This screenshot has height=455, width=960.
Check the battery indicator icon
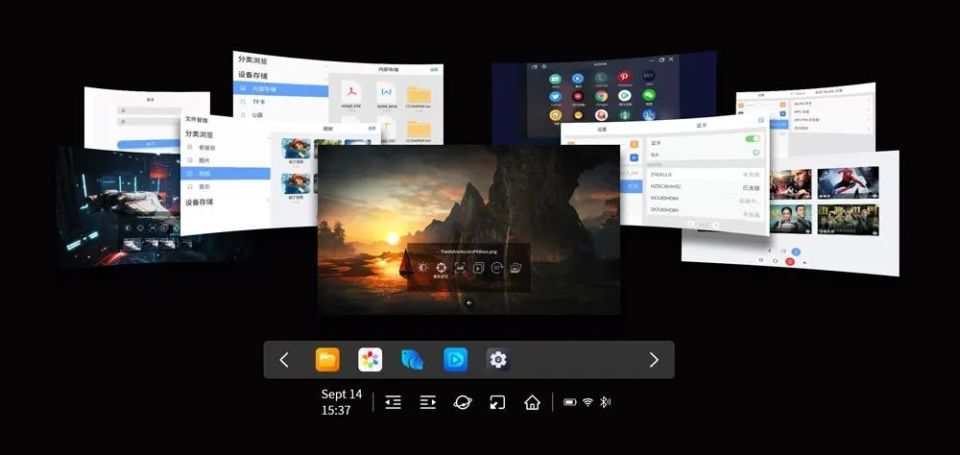coord(570,402)
